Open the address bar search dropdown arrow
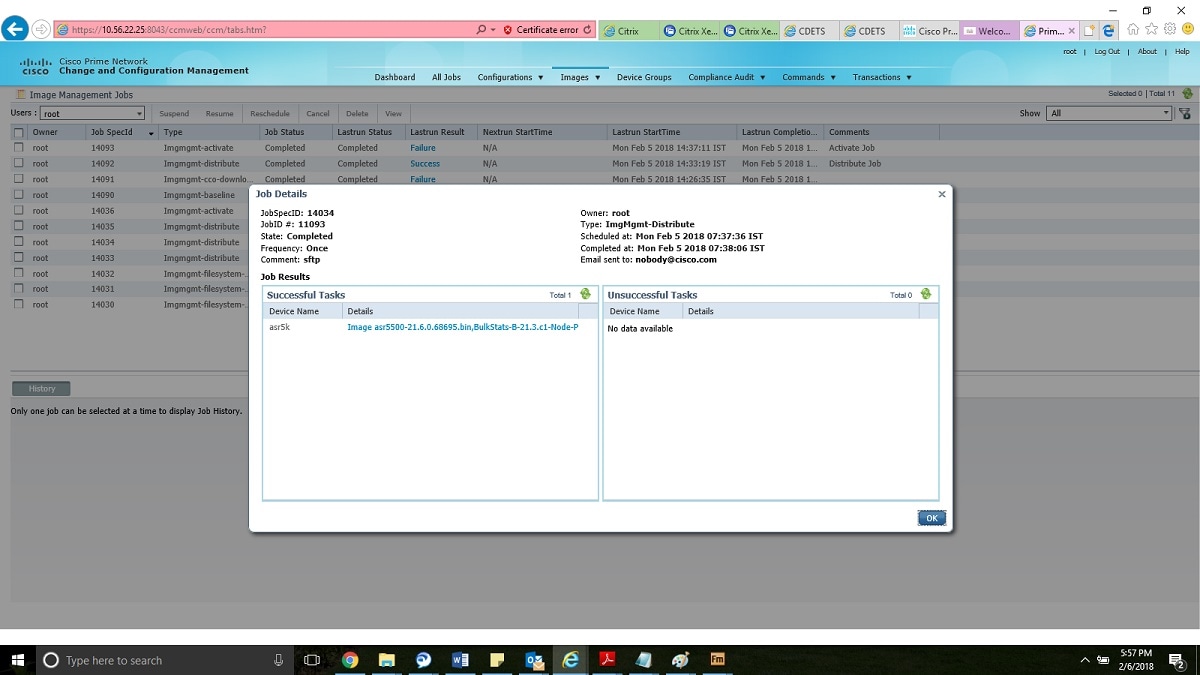The image size is (1200, 675). [493, 30]
